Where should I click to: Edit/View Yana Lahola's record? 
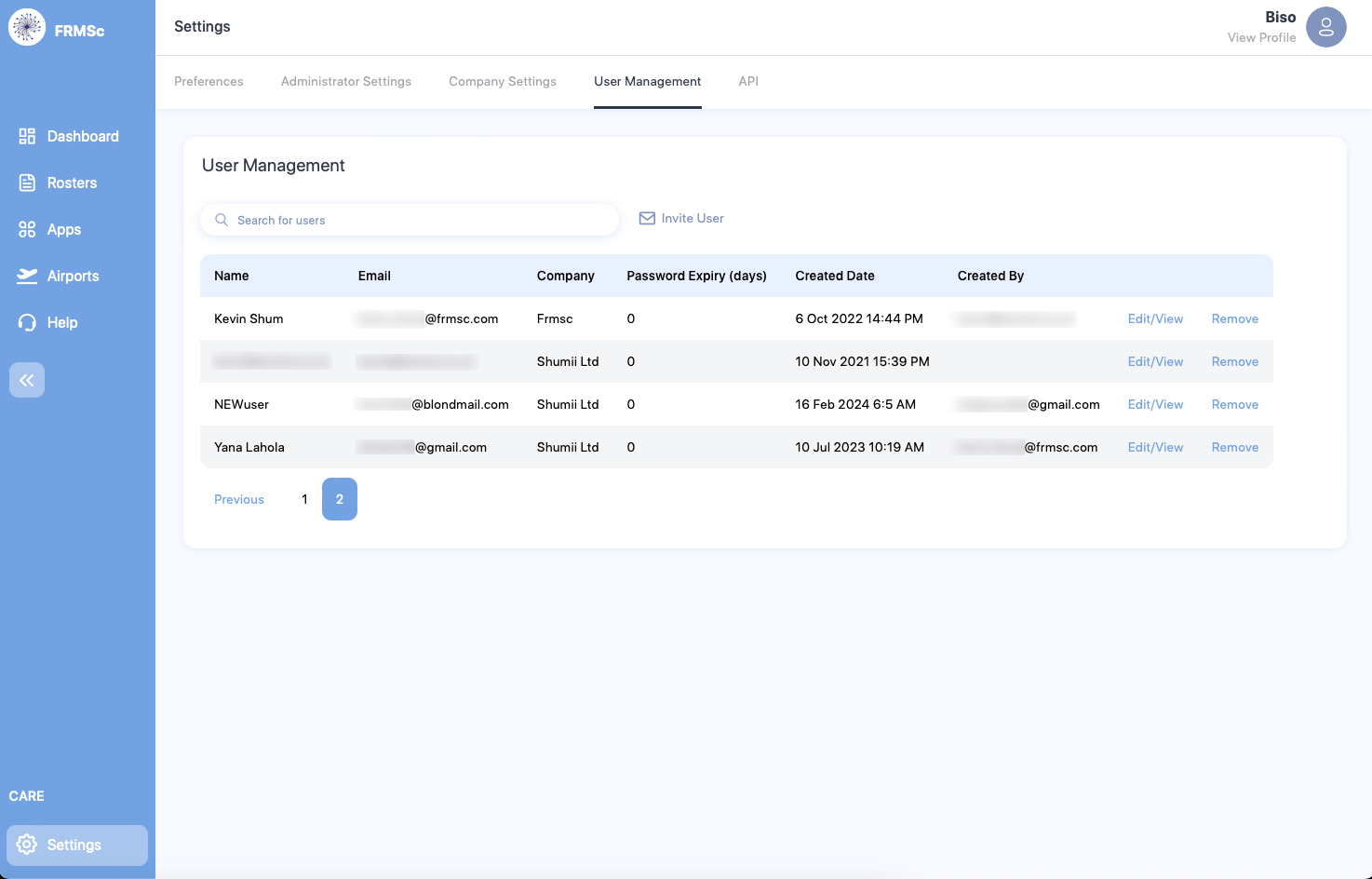click(x=1155, y=447)
